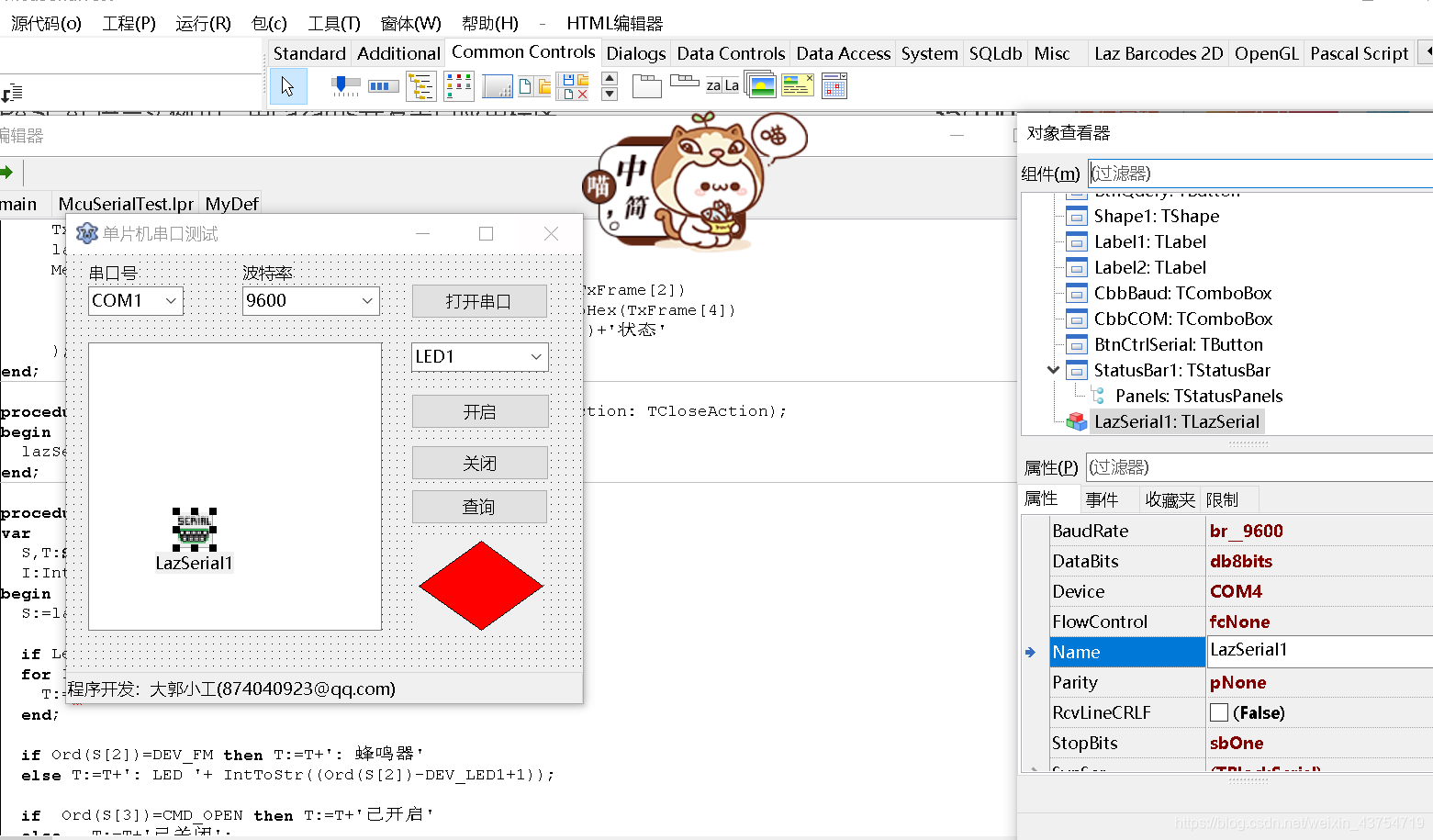Switch to the Dialogs palette tab
1433x840 pixels.
pyautogui.click(x=635, y=53)
